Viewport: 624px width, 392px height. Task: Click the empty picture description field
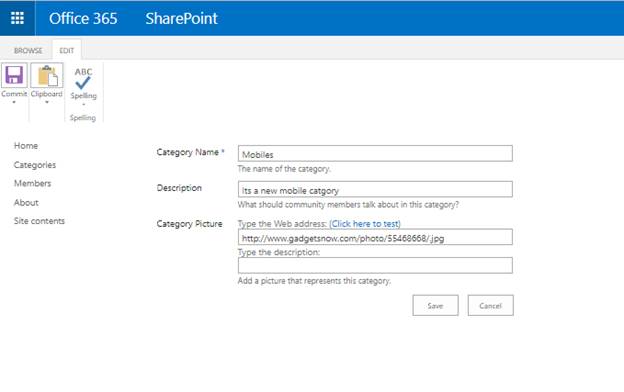[375, 265]
